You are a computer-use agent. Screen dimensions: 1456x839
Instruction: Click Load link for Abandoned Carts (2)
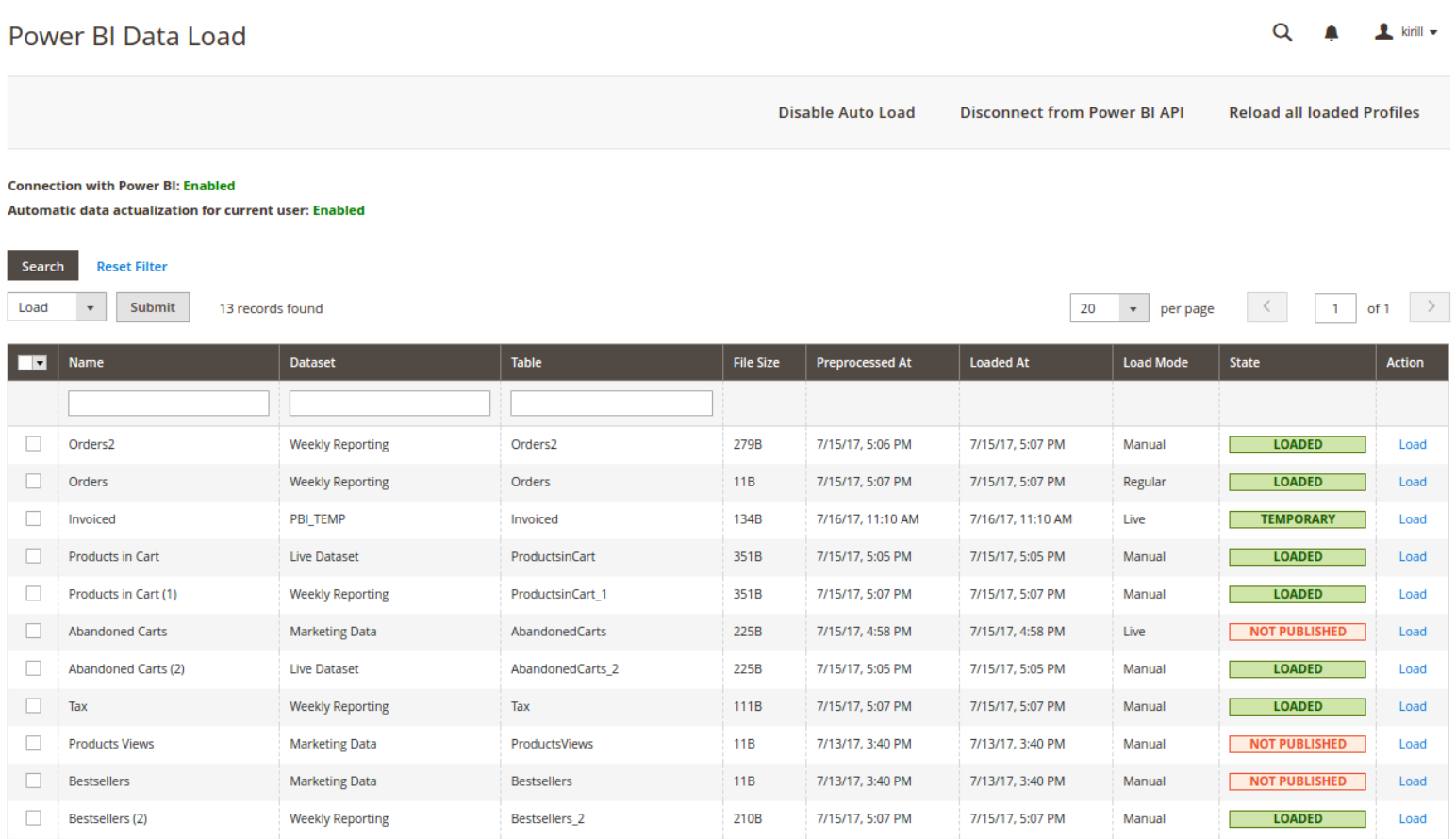click(1412, 669)
